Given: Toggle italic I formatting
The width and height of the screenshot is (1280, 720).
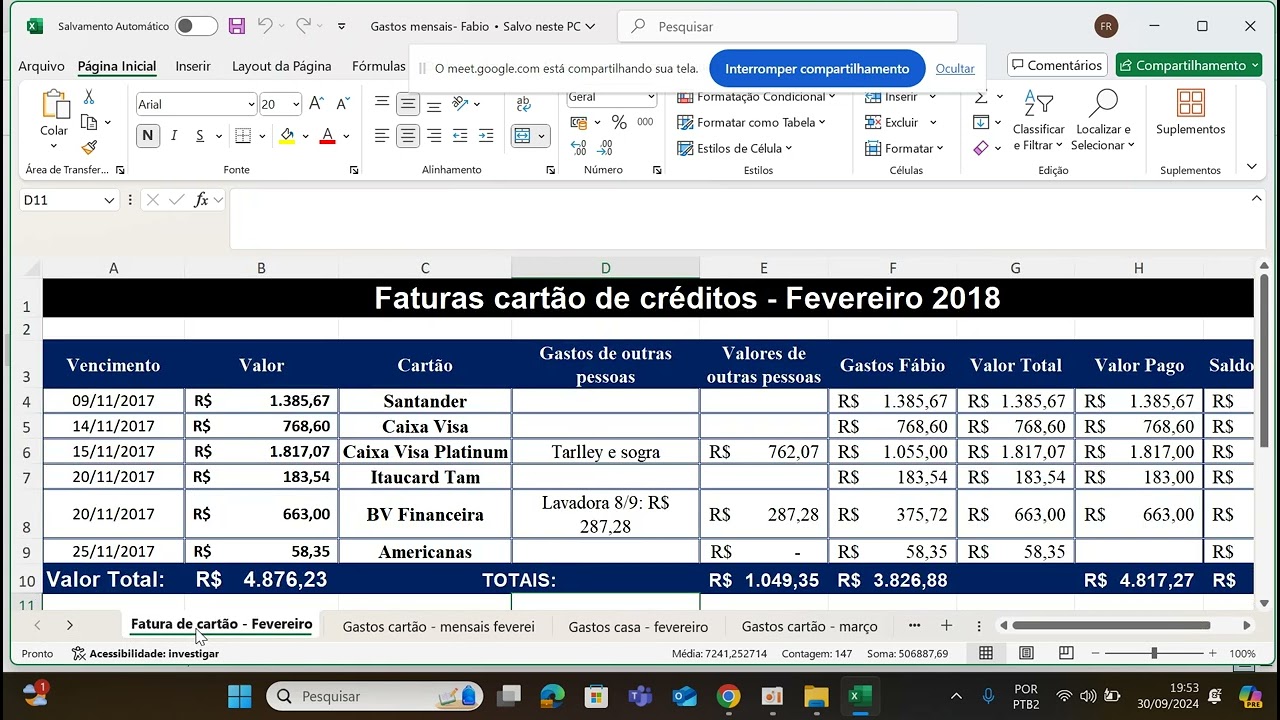Looking at the screenshot, I should [x=174, y=136].
